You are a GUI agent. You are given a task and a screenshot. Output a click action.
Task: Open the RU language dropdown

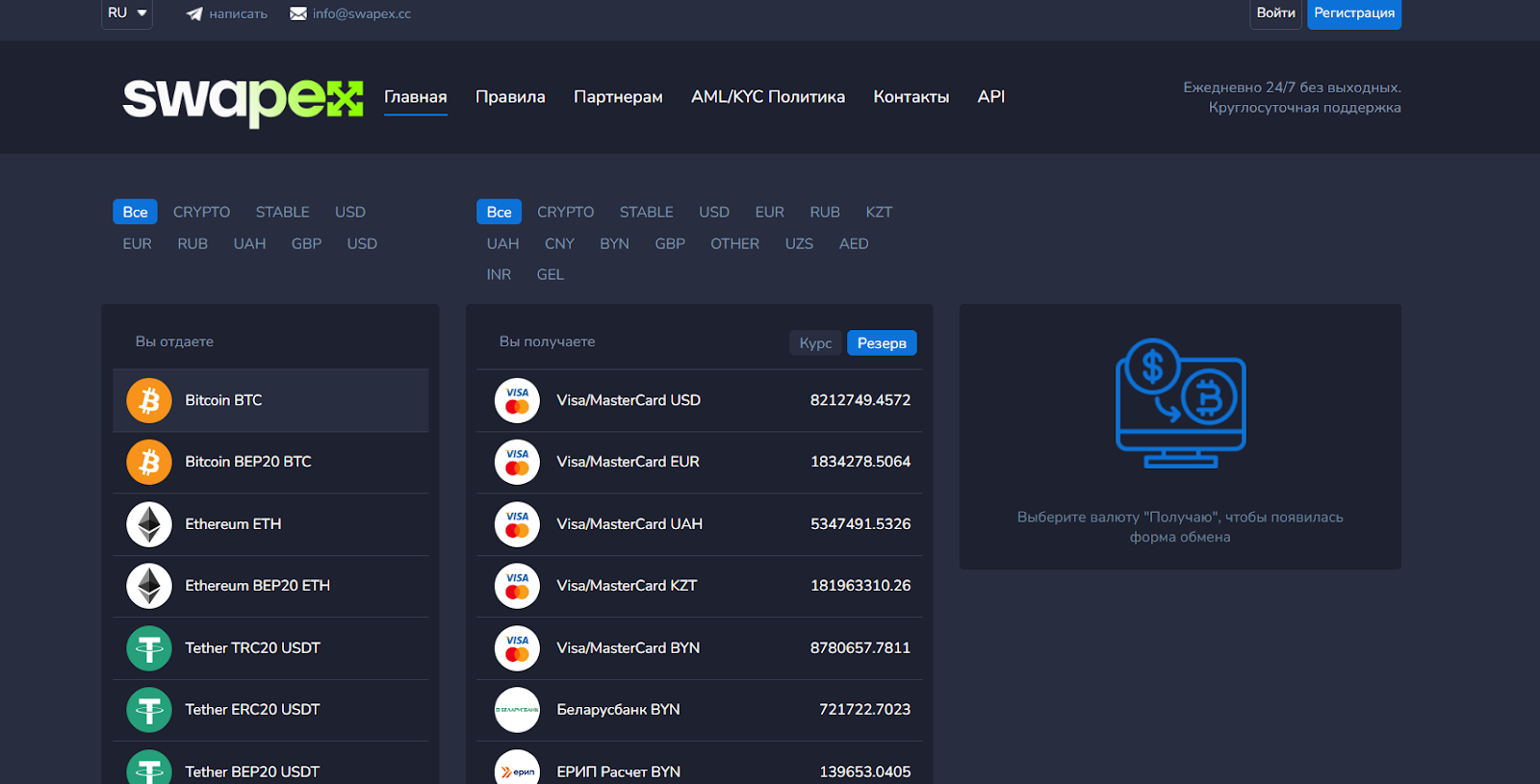pos(127,13)
